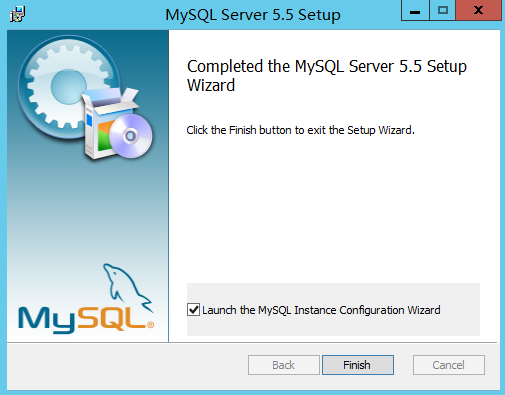Screen dimensions: 505x395
Task: Click the blue gradient banner under the gear
Action: coord(88,207)
